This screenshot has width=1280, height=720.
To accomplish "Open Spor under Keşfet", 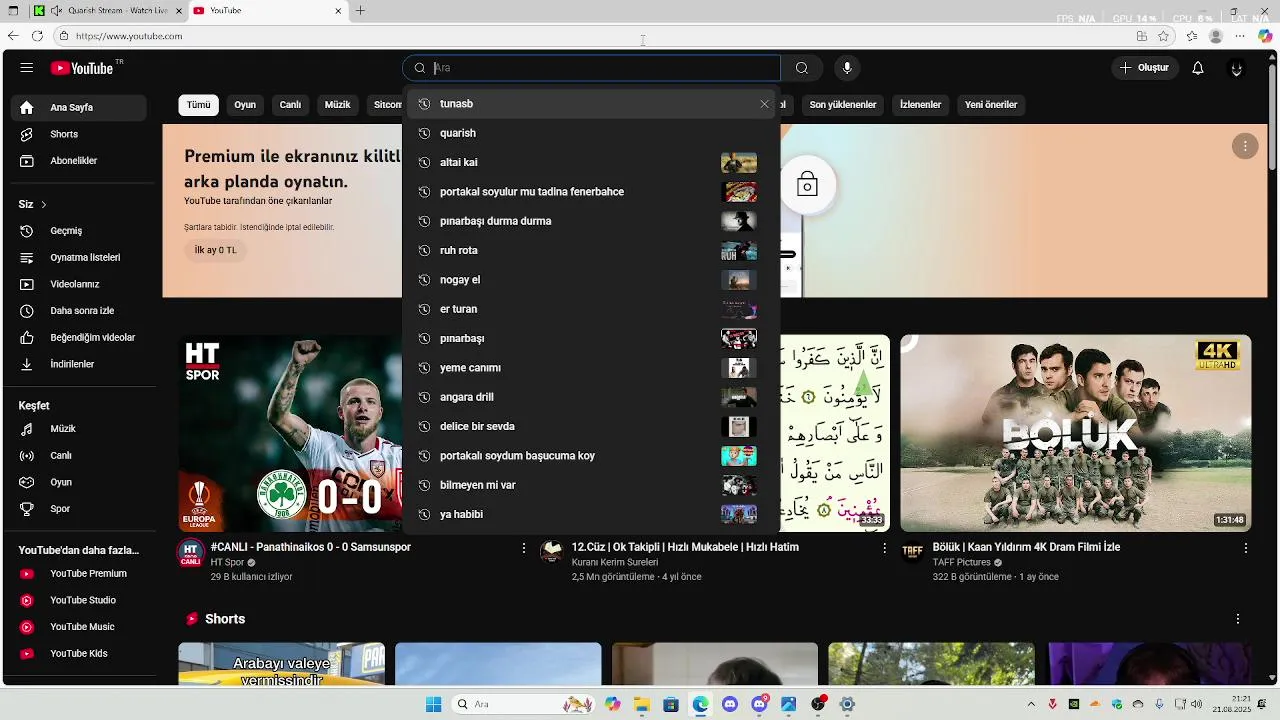I will pyautogui.click(x=79, y=509).
